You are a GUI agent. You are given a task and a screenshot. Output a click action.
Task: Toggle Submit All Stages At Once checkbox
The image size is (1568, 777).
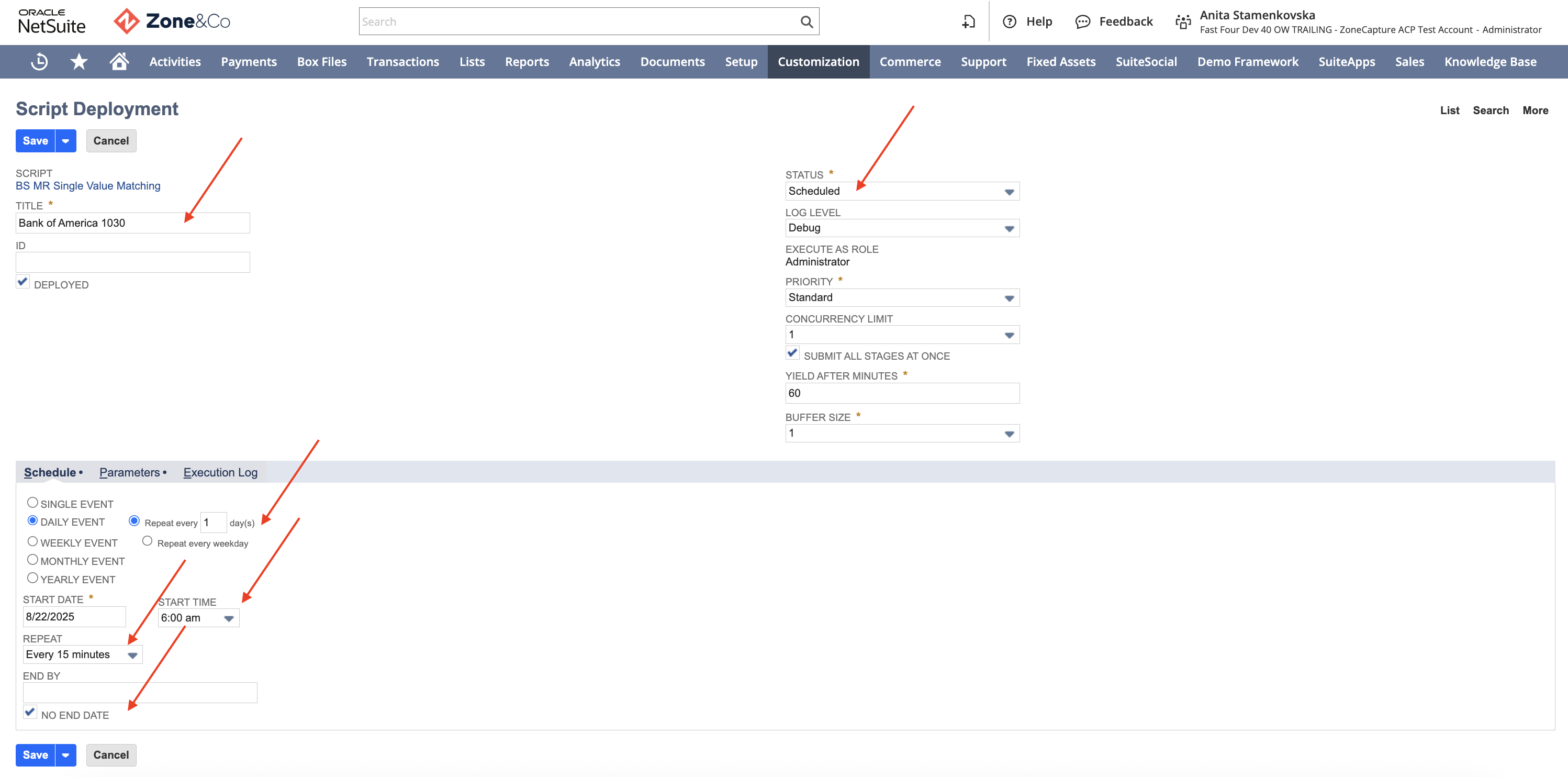pos(792,353)
